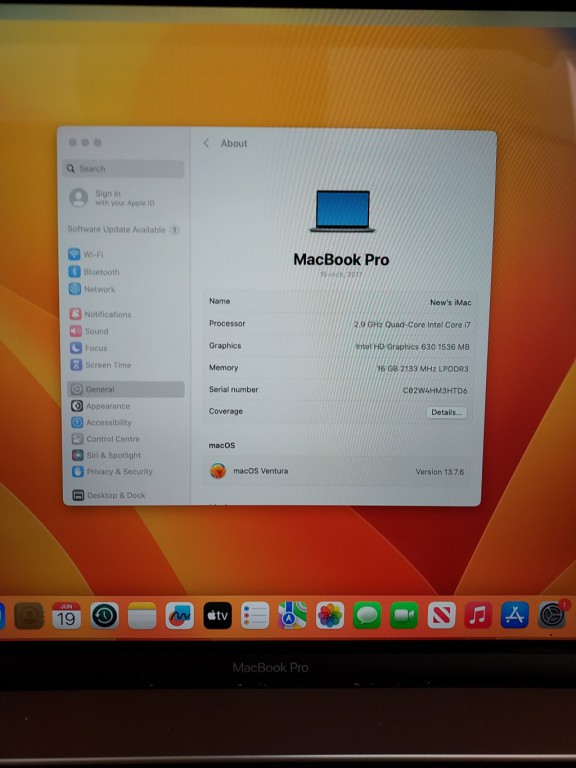
Task: Launch Music app from the Dock
Action: coord(478,615)
